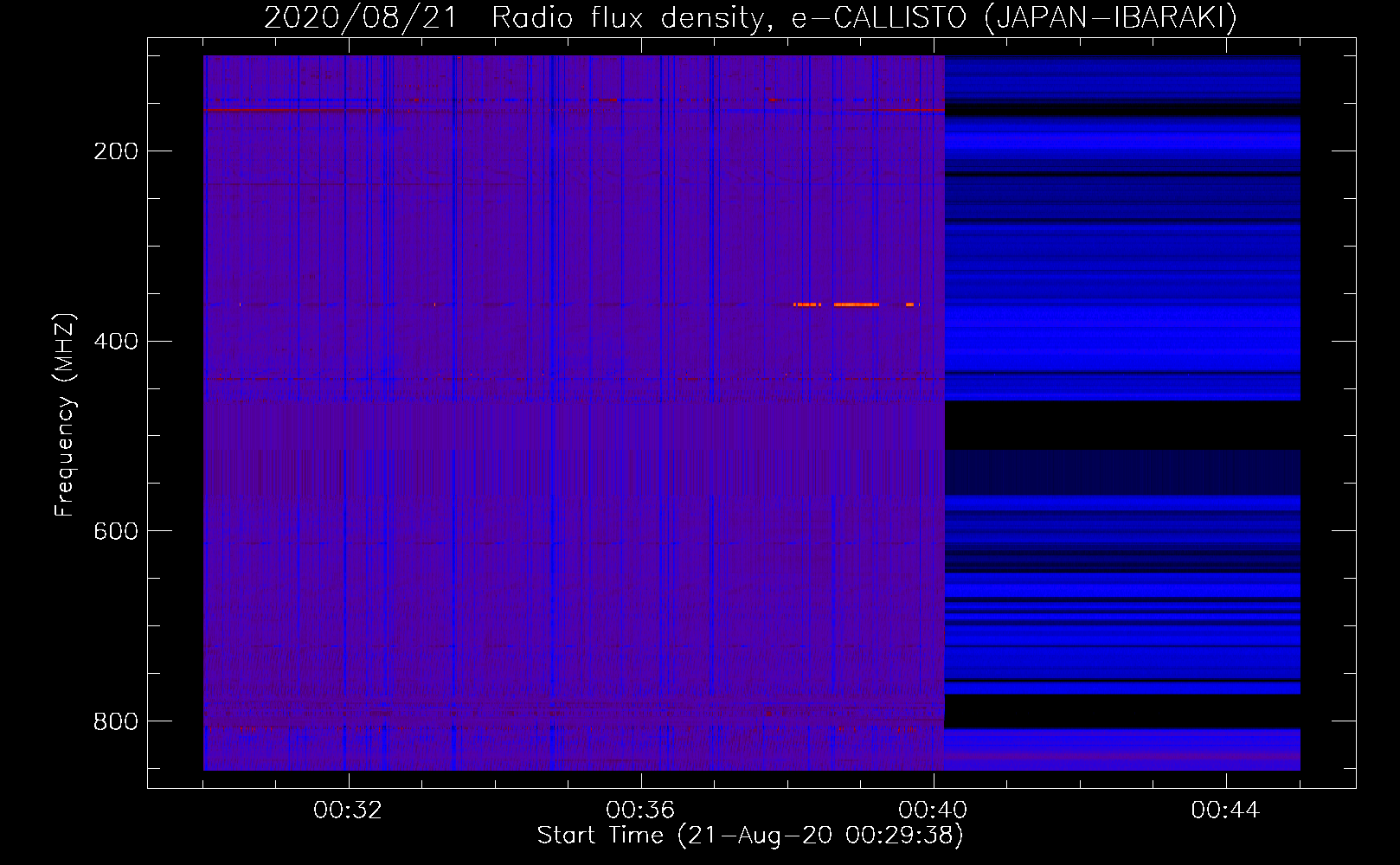Click the 'Start Time (21-Aug-20 00:29:38)' label

pyautogui.click(x=750, y=836)
